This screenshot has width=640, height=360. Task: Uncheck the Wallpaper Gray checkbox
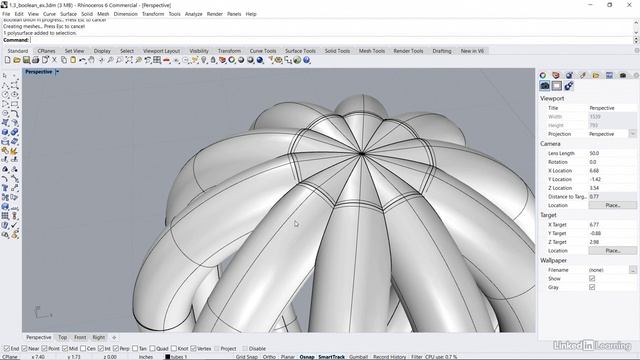[592, 287]
